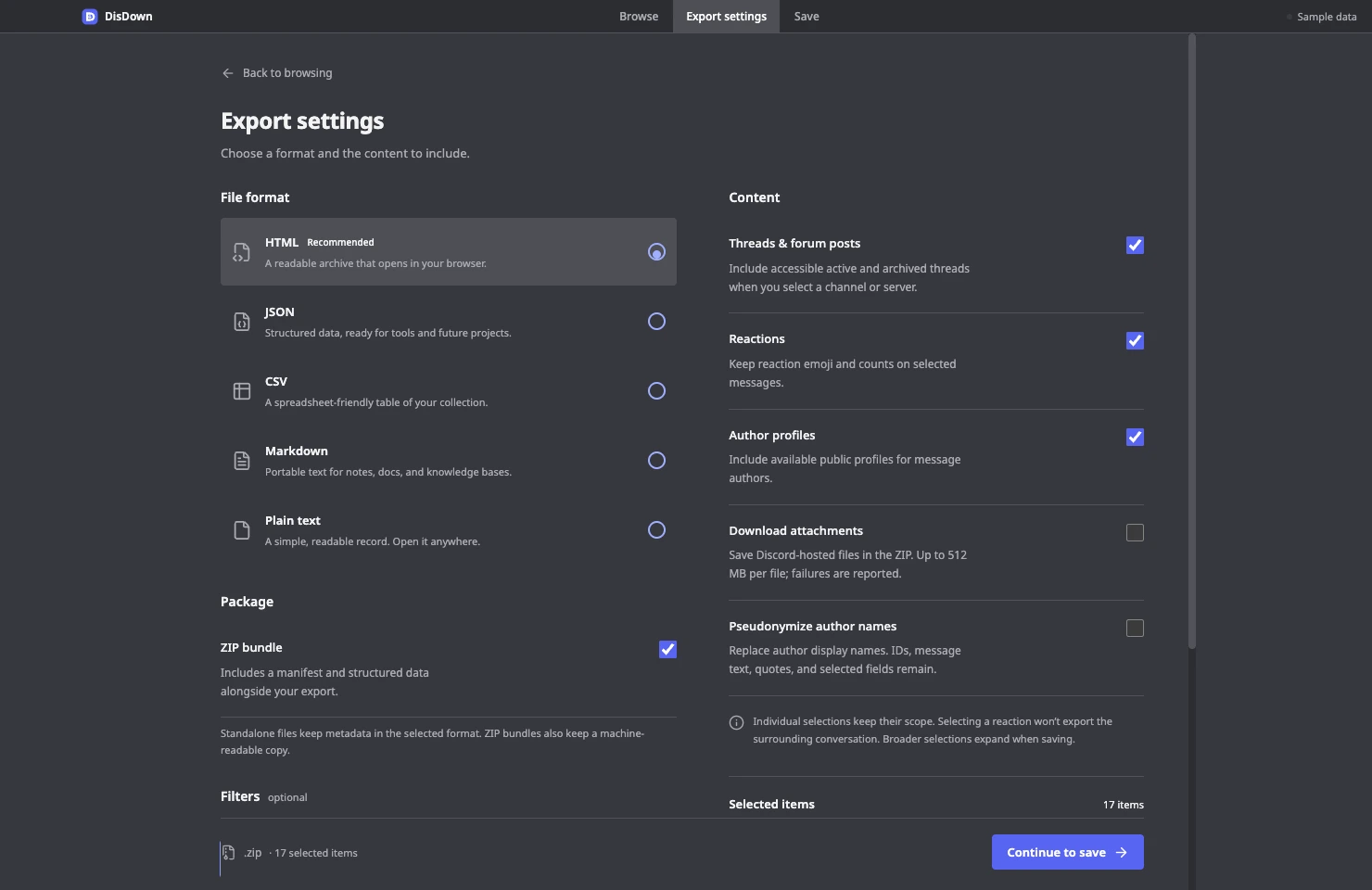Toggle the Reactions checkbox
Image resolution: width=1372 pixels, height=890 pixels.
pyautogui.click(x=1135, y=341)
